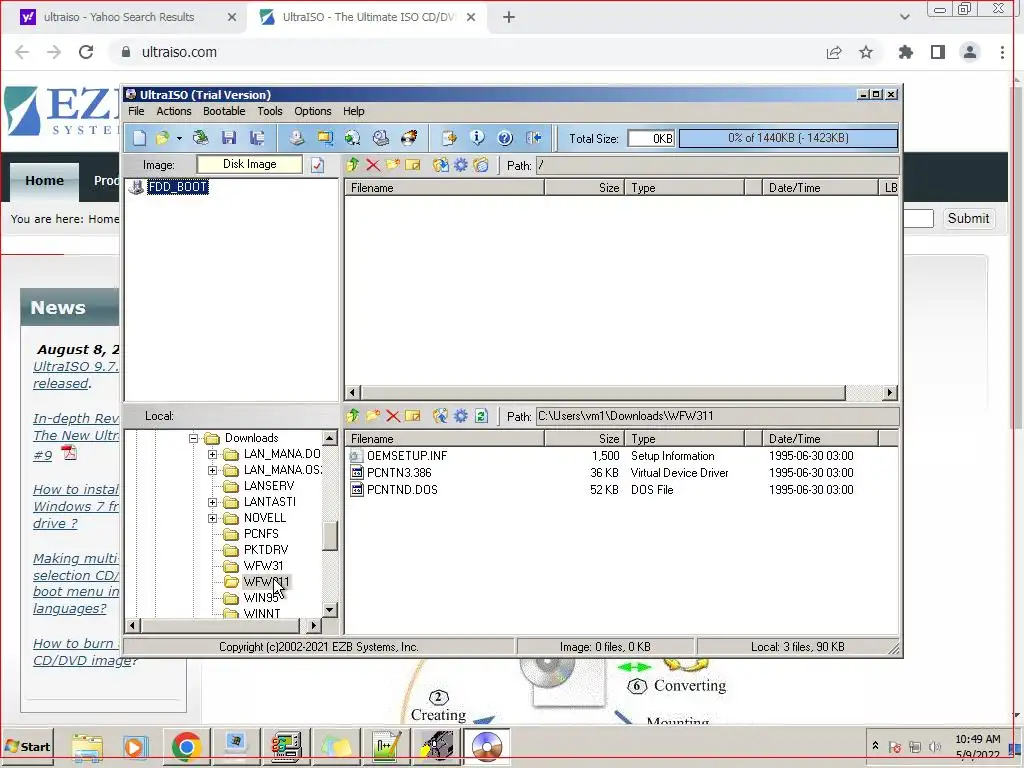Sort local files by Size column header
1024x768 pixels.
pyautogui.click(x=584, y=439)
